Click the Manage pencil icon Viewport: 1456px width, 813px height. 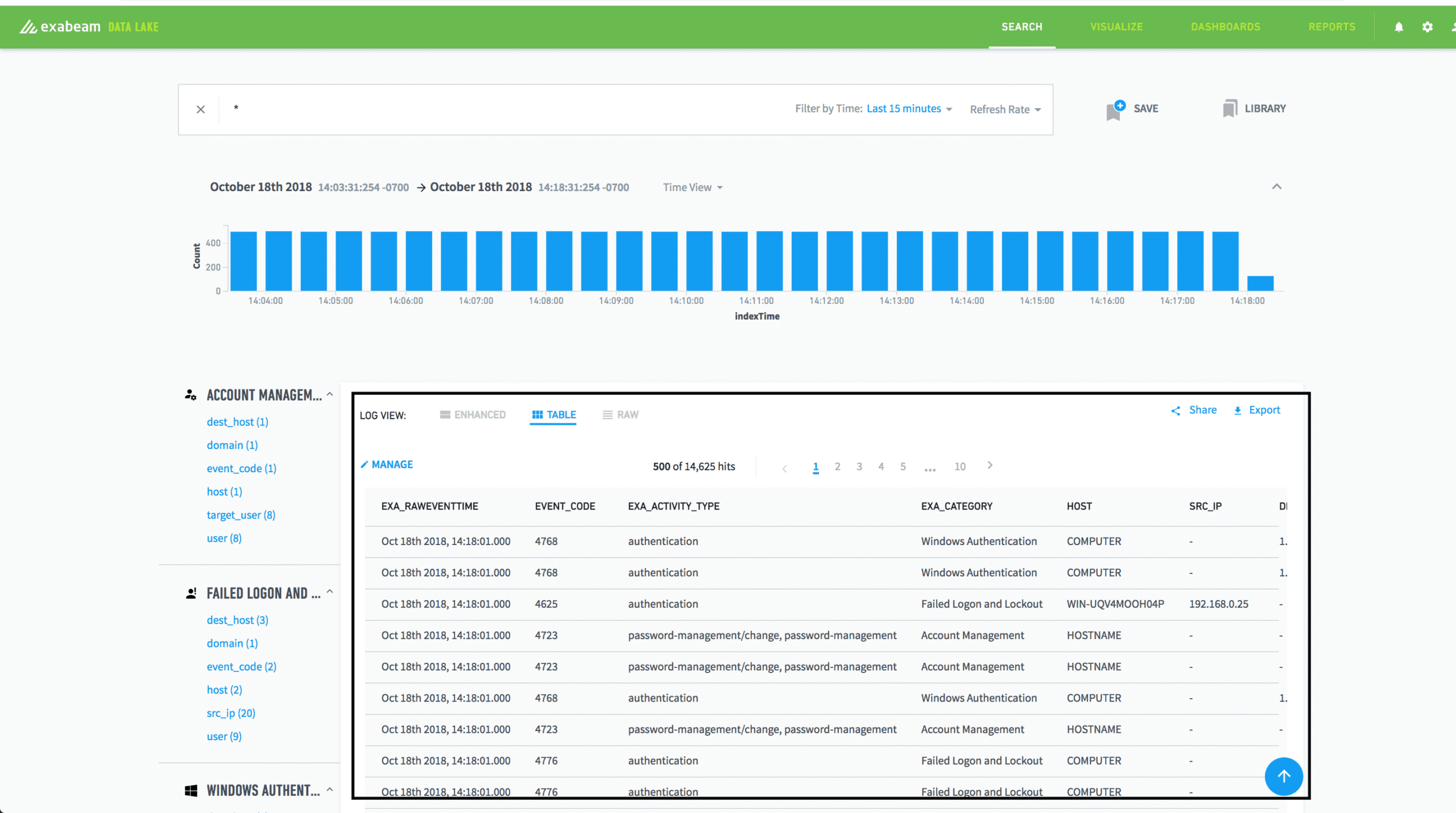[x=365, y=464]
